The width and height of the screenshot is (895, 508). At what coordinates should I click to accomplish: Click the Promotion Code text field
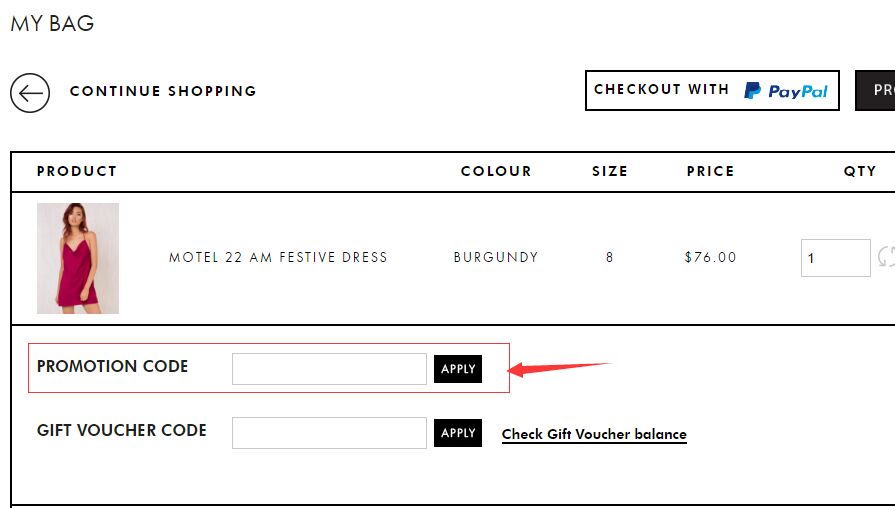click(329, 369)
